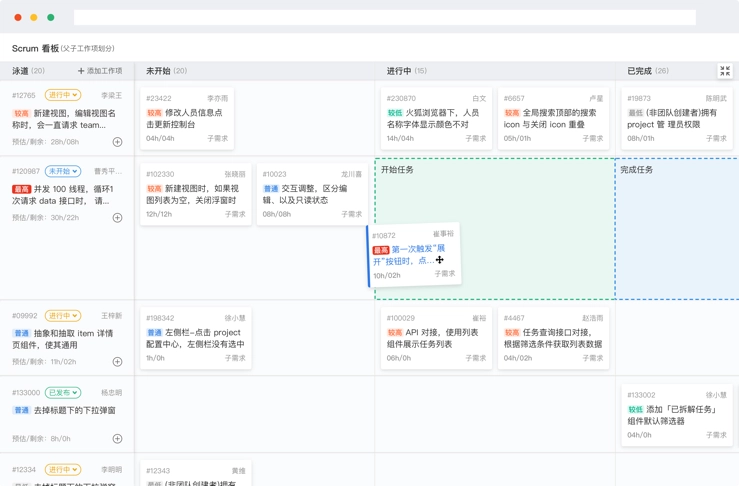Open card #23422 修改人员信息

(187, 118)
